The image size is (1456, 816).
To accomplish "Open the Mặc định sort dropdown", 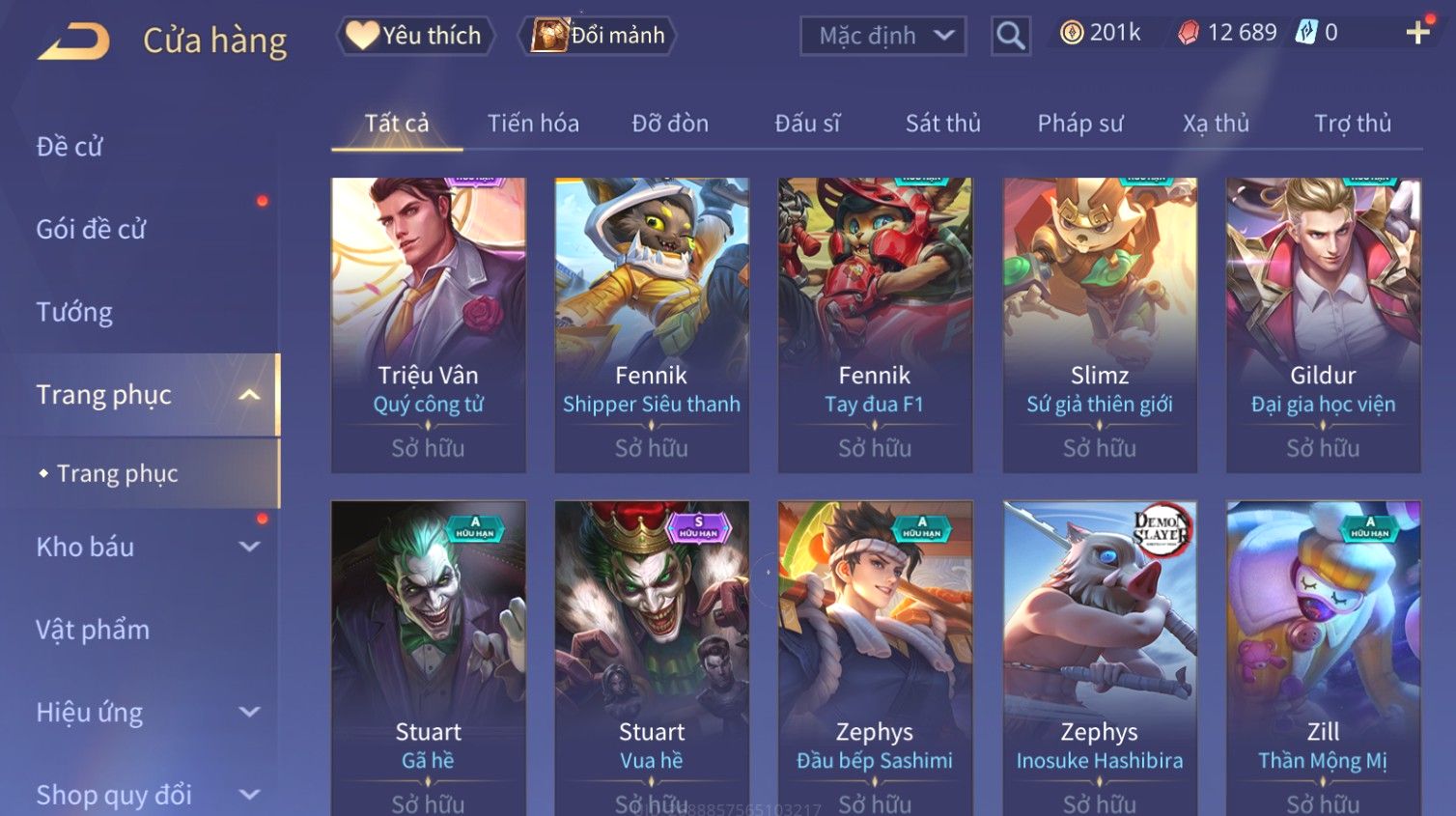I will [x=883, y=36].
